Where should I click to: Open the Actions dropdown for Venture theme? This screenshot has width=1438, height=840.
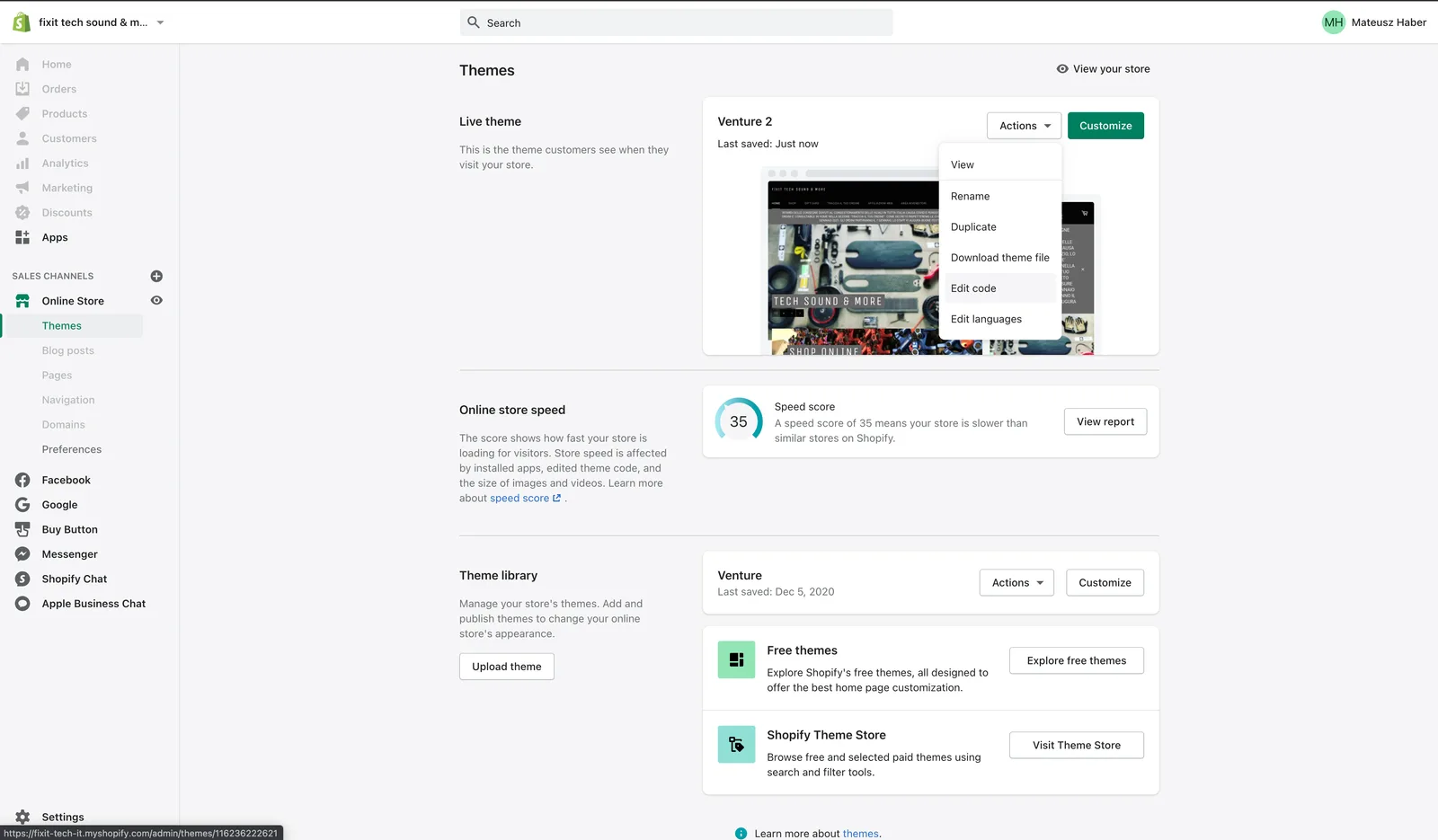(x=1016, y=583)
